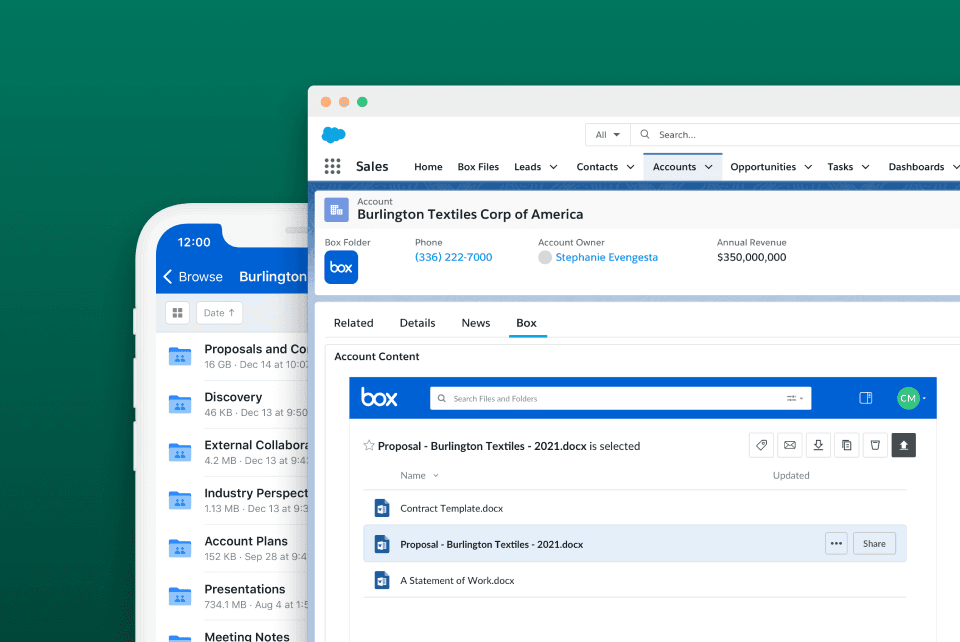The image size is (960, 642).
Task: Click the Search Files and Folders field
Action: pos(621,398)
